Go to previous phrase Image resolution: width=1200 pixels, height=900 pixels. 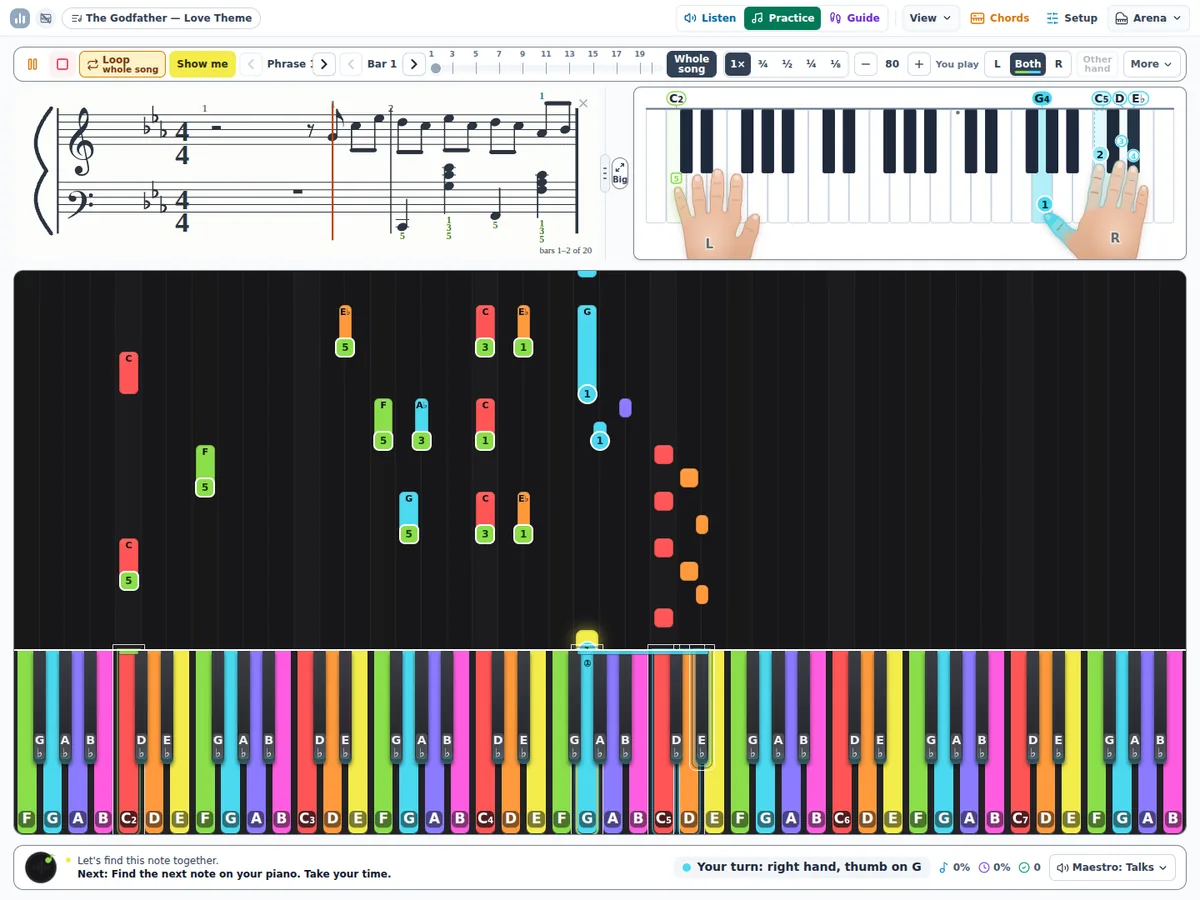coord(251,64)
